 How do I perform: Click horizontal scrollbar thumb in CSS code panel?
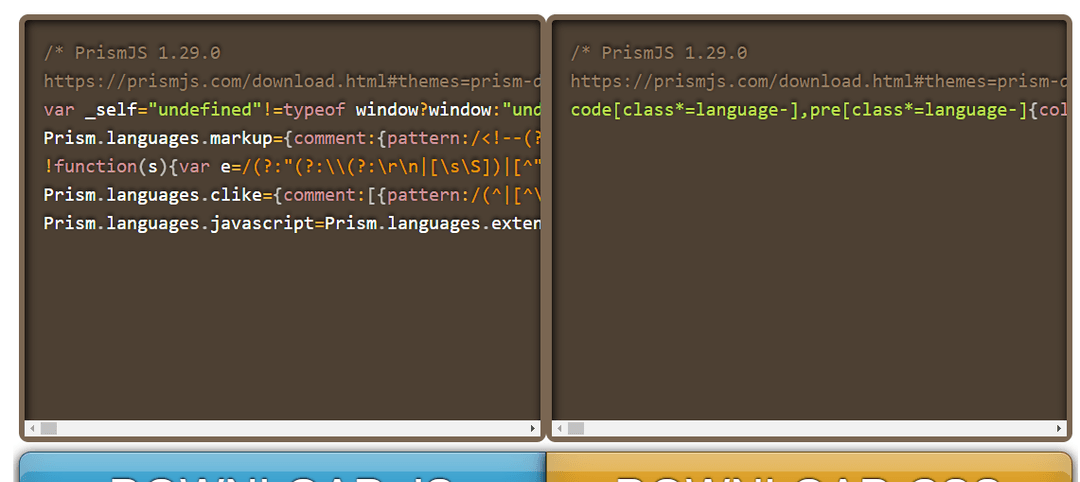[575, 428]
